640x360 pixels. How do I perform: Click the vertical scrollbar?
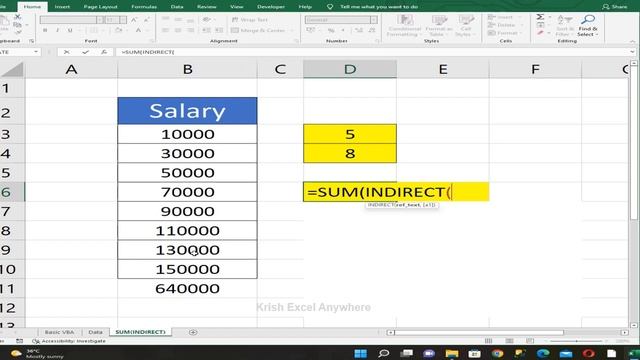(x=633, y=143)
